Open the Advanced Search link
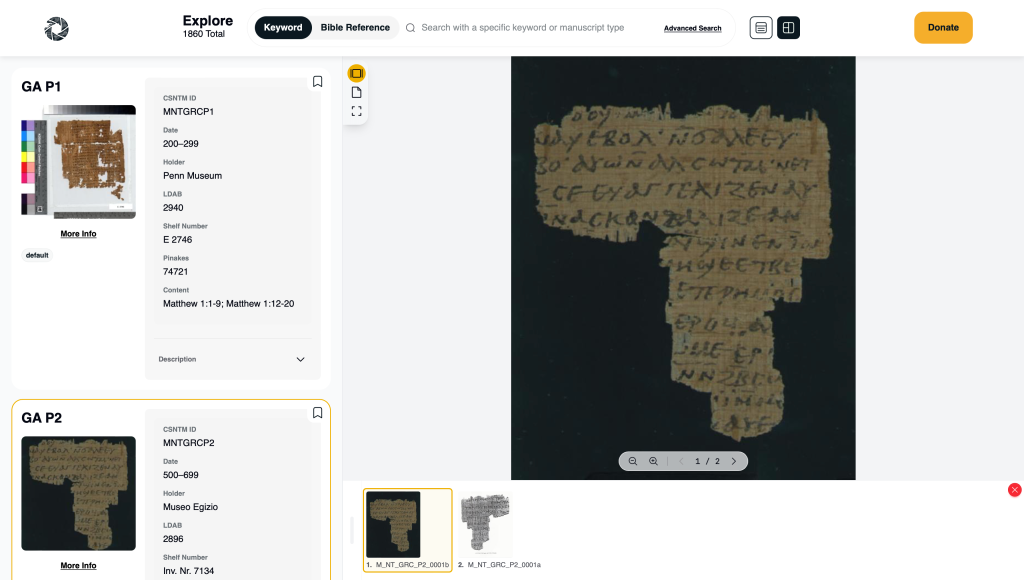1024x580 pixels. pyautogui.click(x=692, y=28)
